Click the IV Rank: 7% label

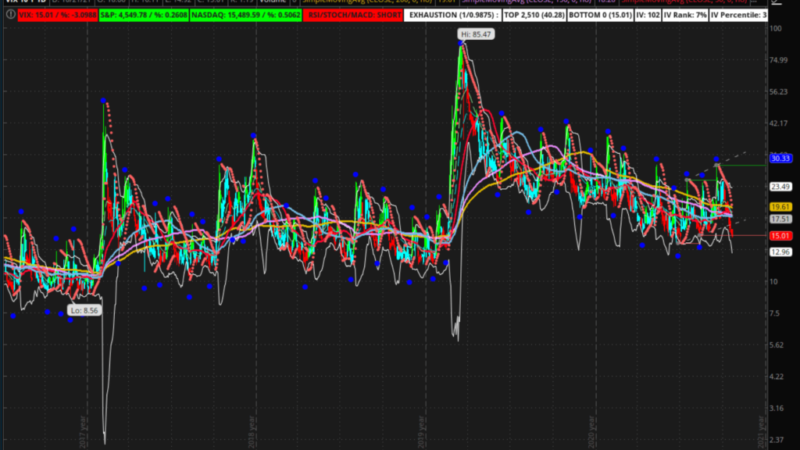685,15
